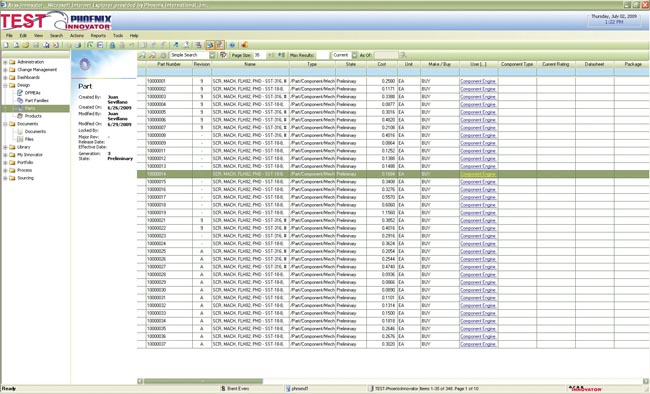Click the Part Number filter cell in blue row

(x=169, y=72)
